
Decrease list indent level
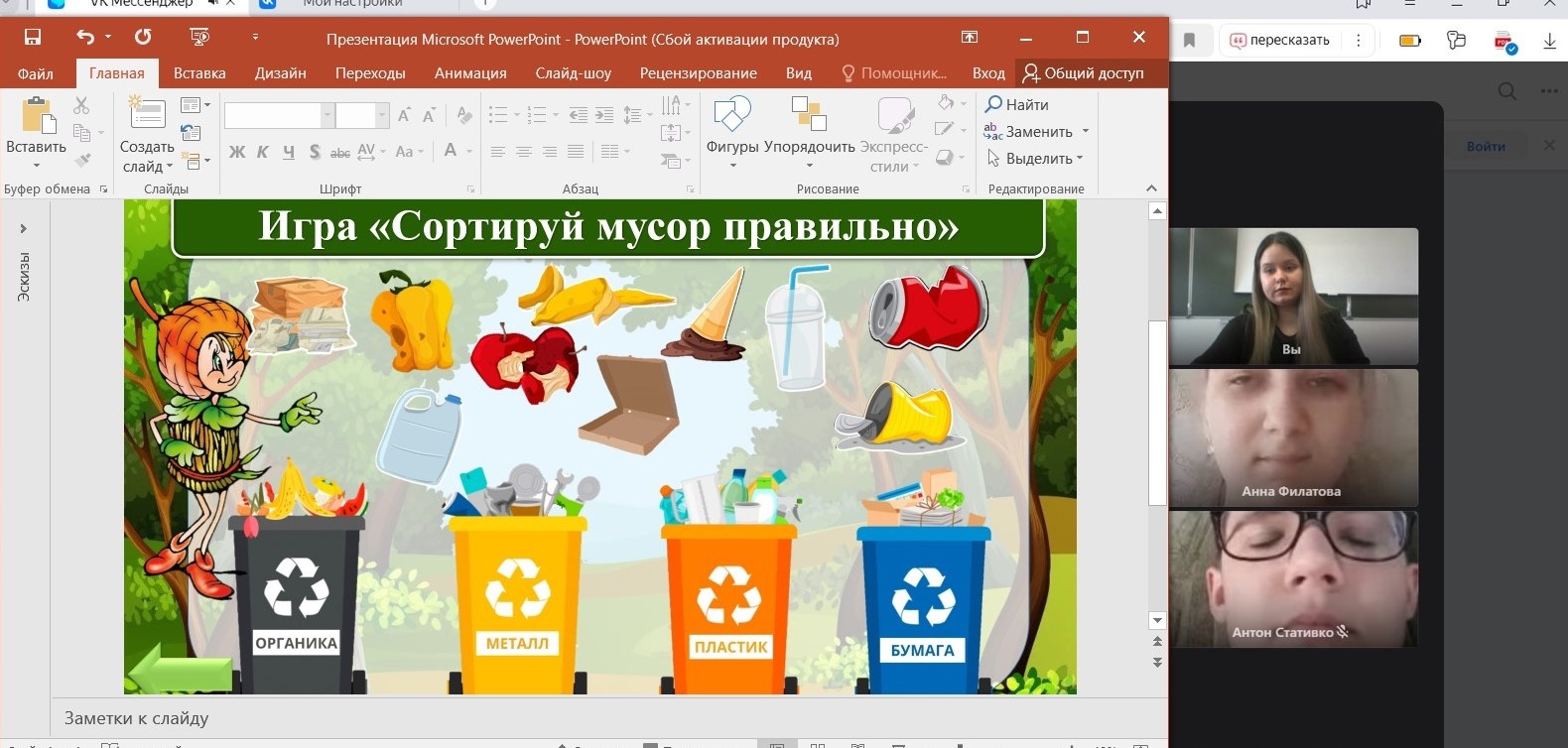(x=579, y=115)
